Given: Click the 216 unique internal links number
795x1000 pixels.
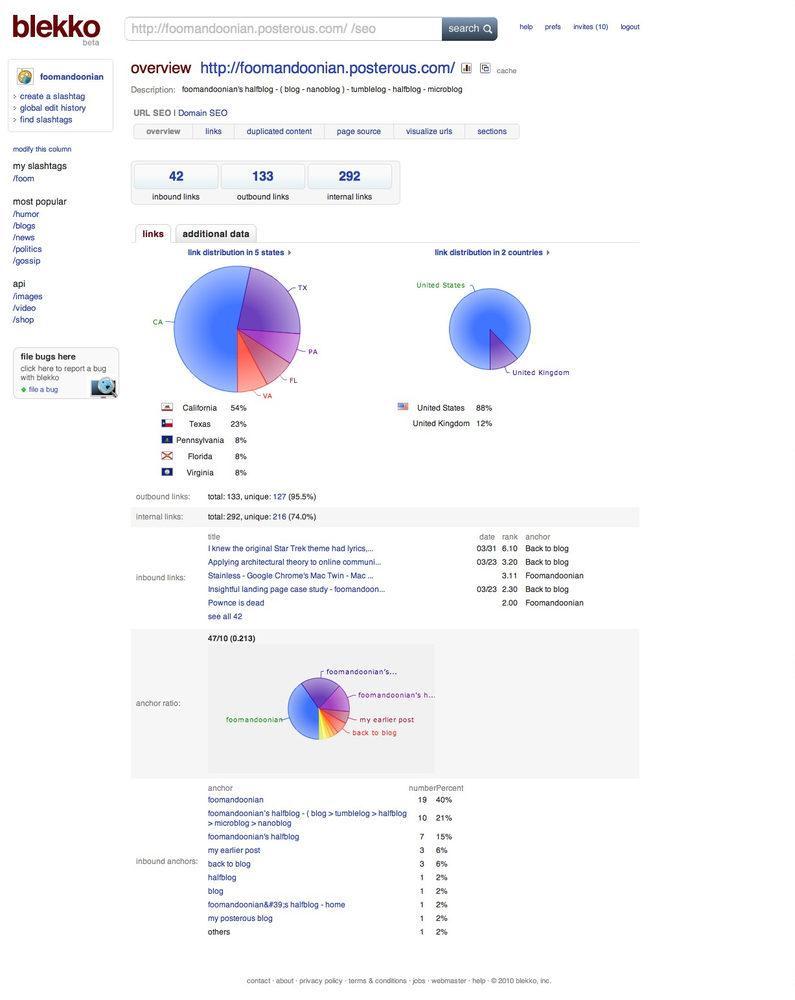Looking at the screenshot, I should [x=279, y=517].
